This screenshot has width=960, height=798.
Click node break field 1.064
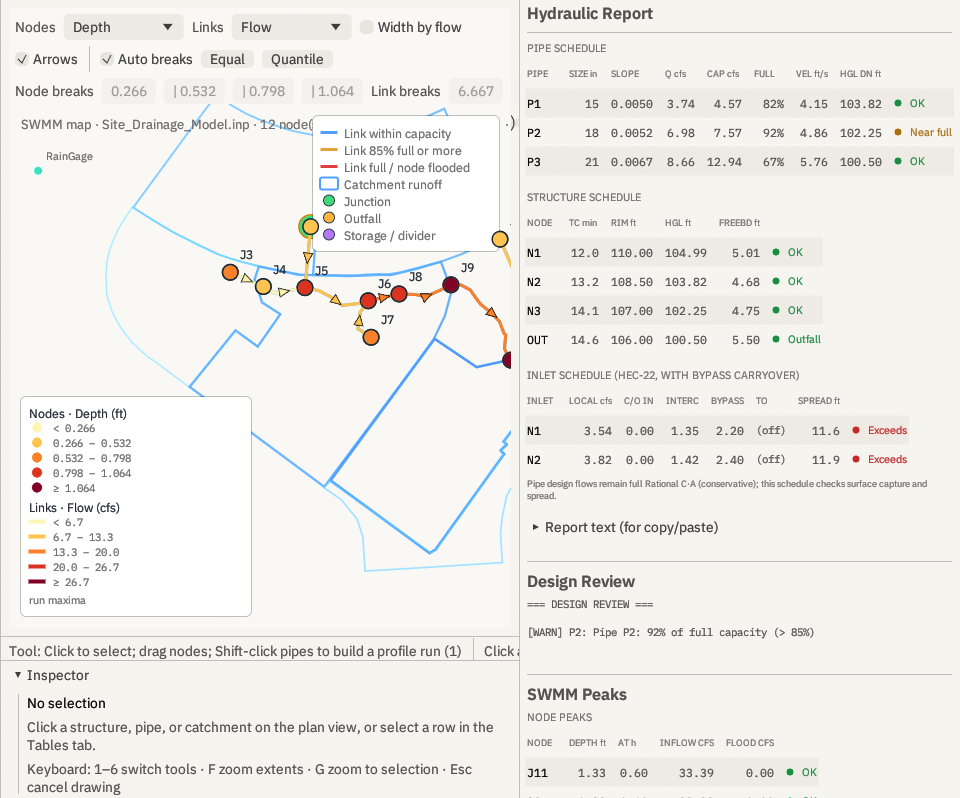tap(332, 91)
